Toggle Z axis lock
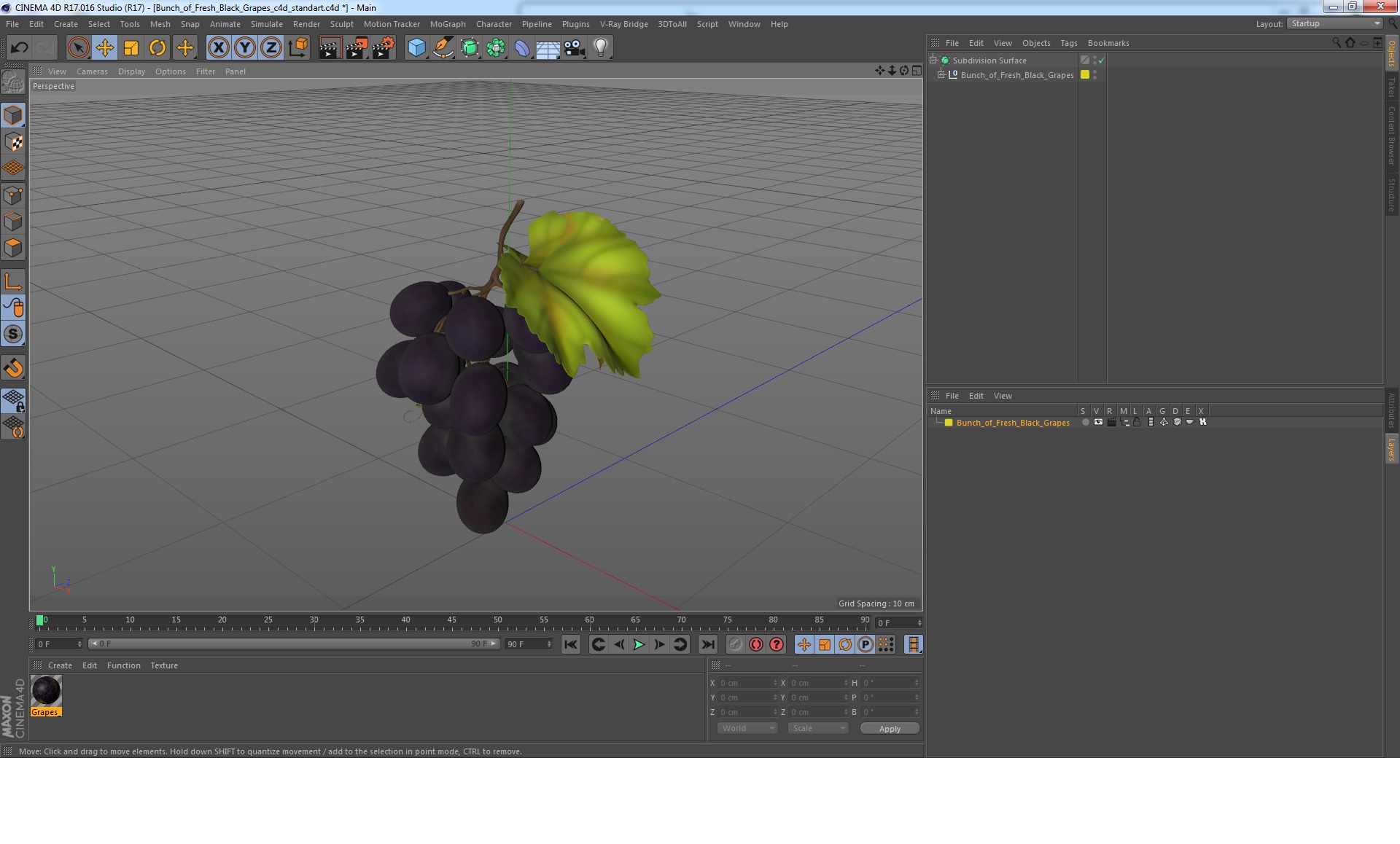This screenshot has height=844, width=1400. point(271,48)
